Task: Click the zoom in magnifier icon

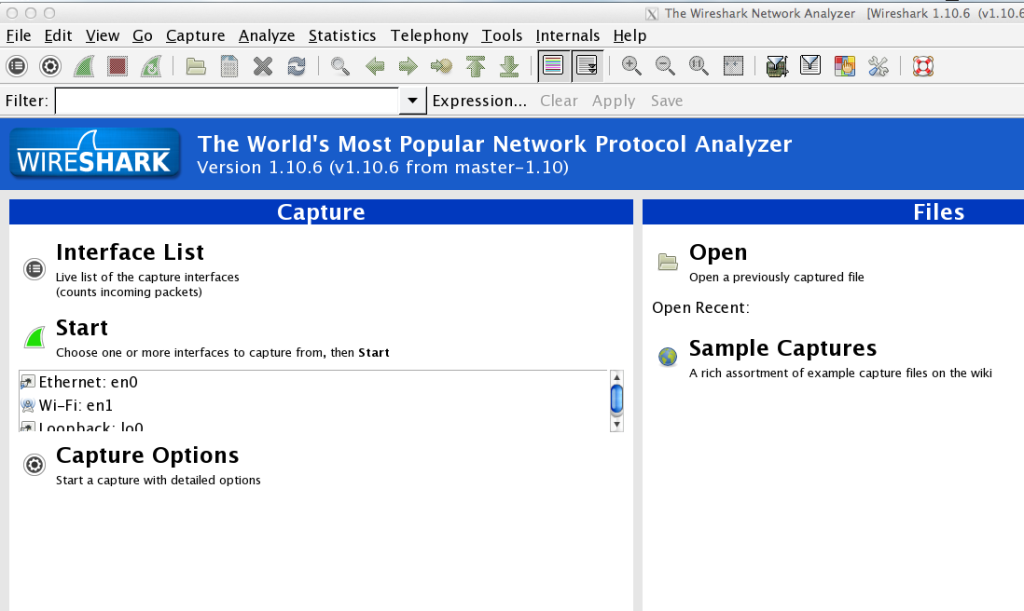Action: [631, 67]
